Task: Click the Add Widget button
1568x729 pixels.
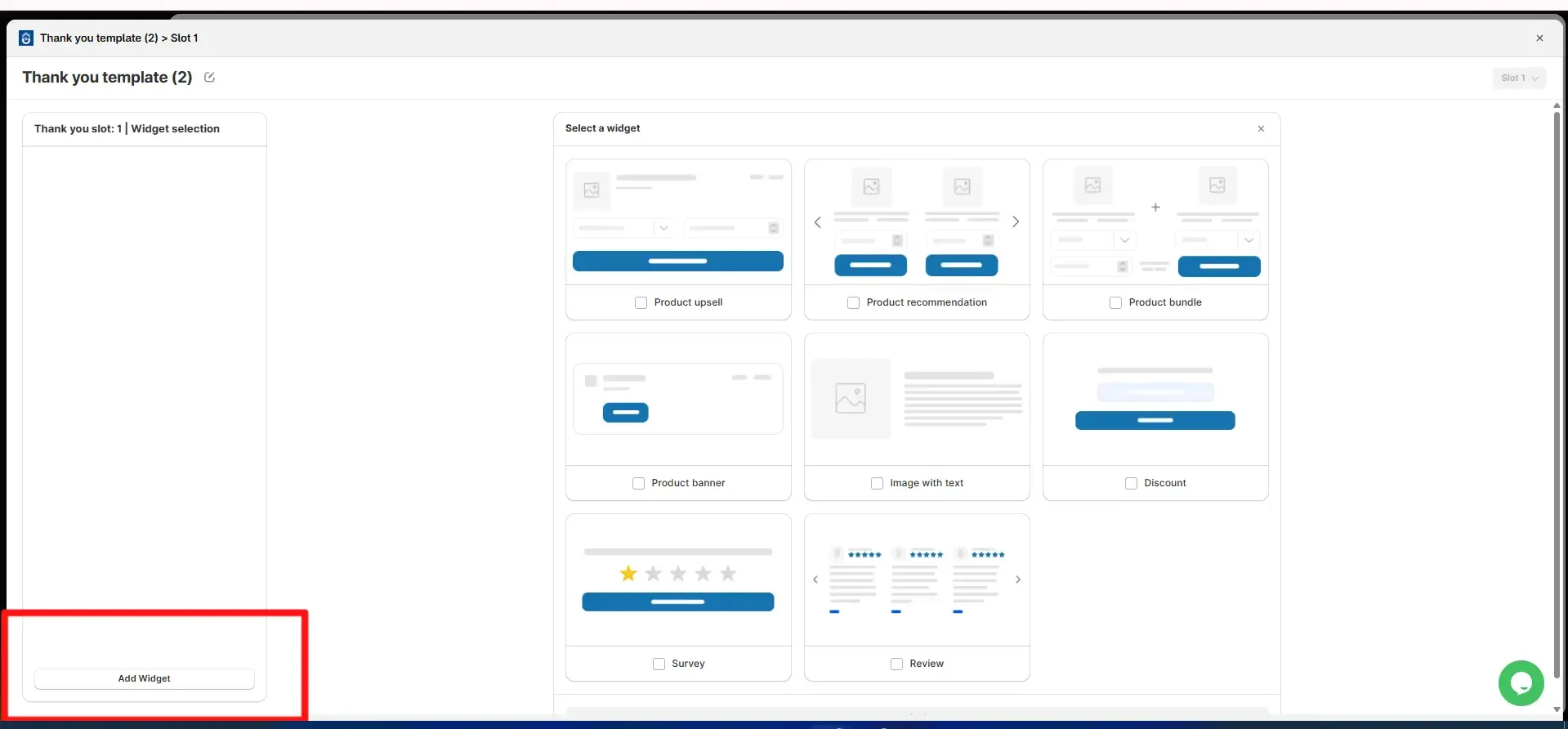Action: coord(145,678)
